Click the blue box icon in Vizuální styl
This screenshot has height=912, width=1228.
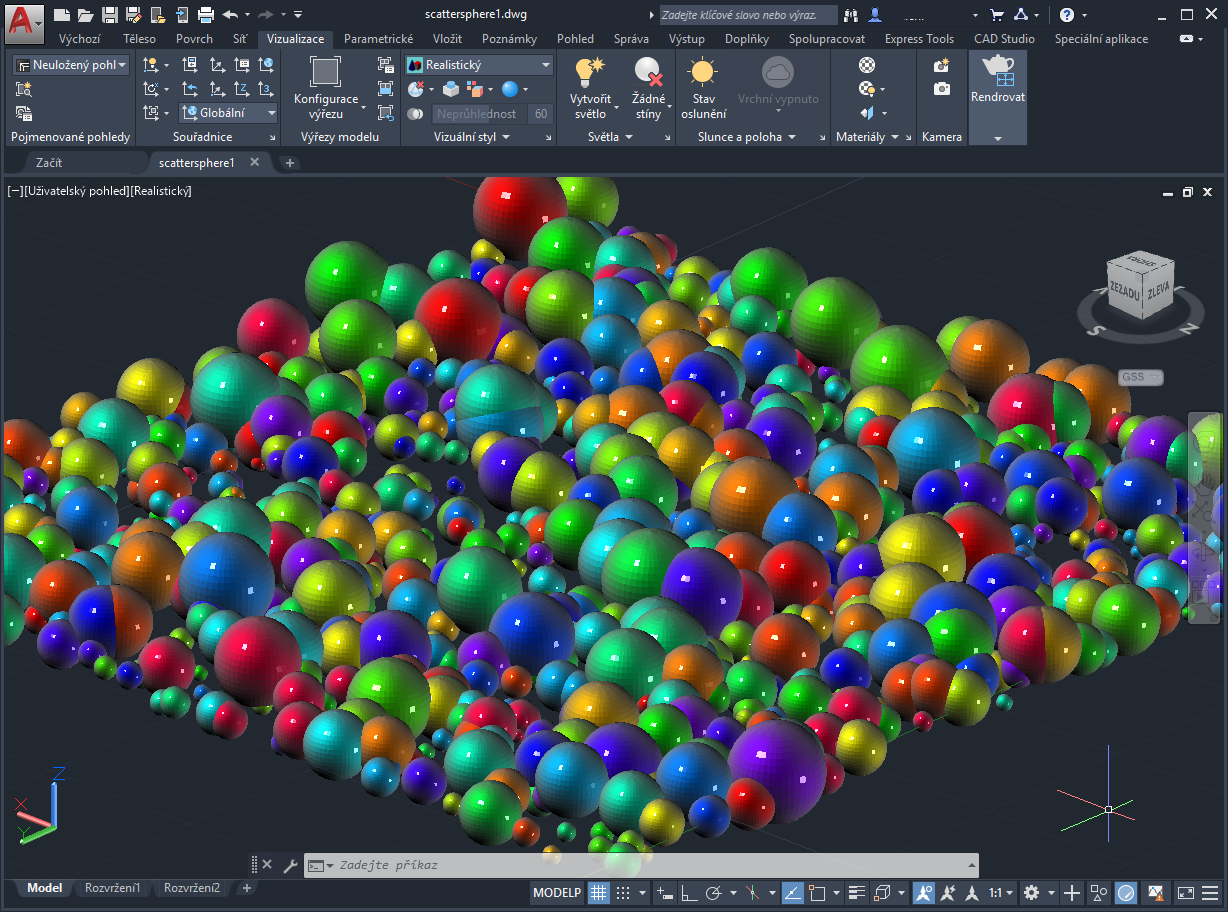click(x=452, y=89)
